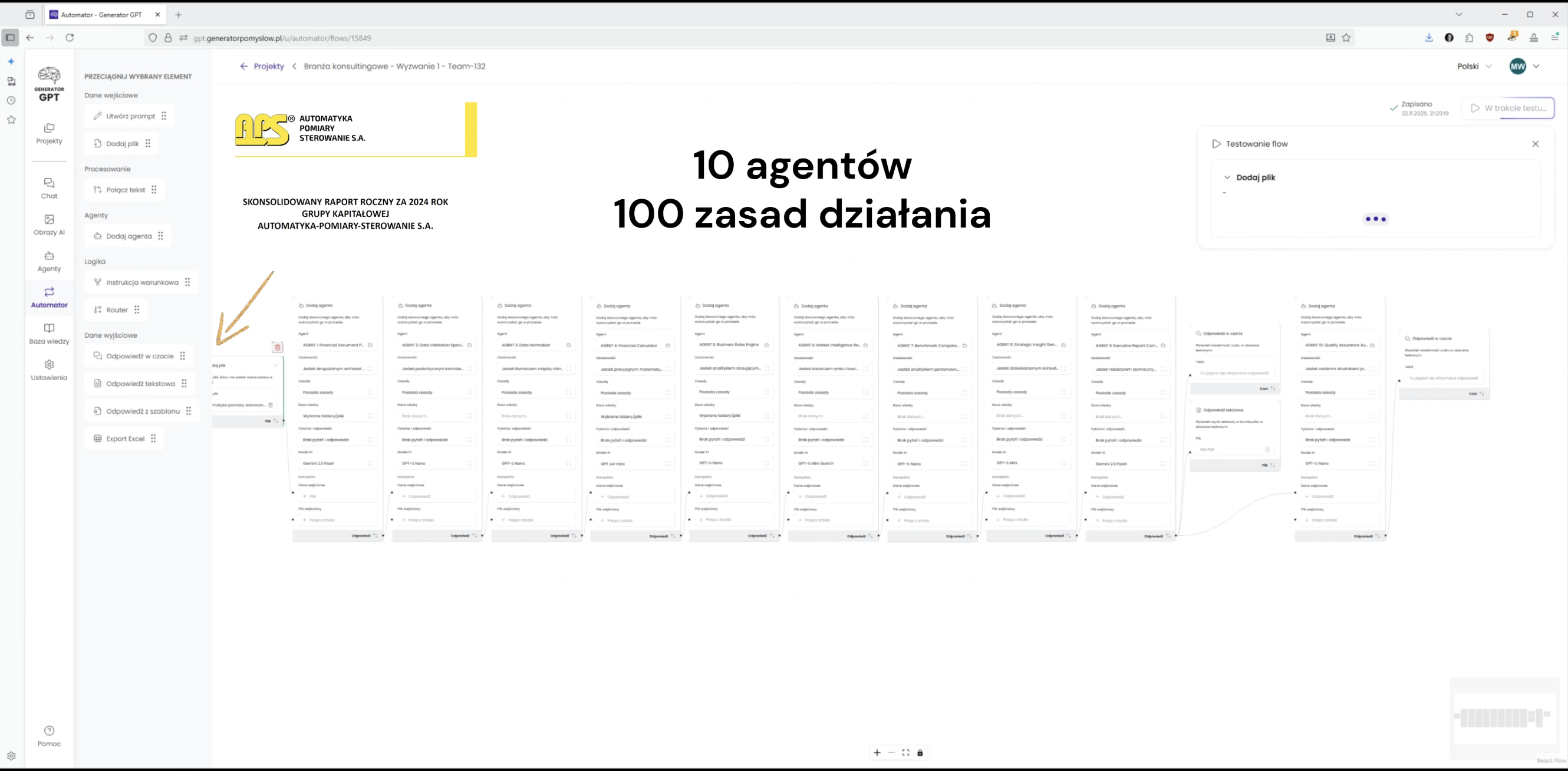Viewport: 1568px width, 771px height.
Task: Click the Projekty breadcrumb link
Action: click(268, 67)
